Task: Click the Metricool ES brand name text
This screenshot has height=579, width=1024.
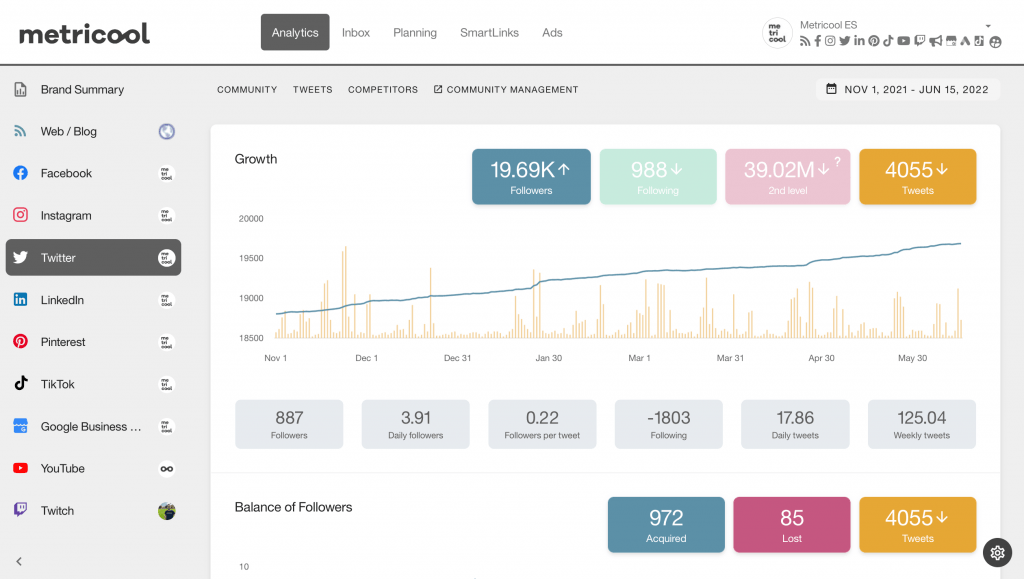Action: 828,25
